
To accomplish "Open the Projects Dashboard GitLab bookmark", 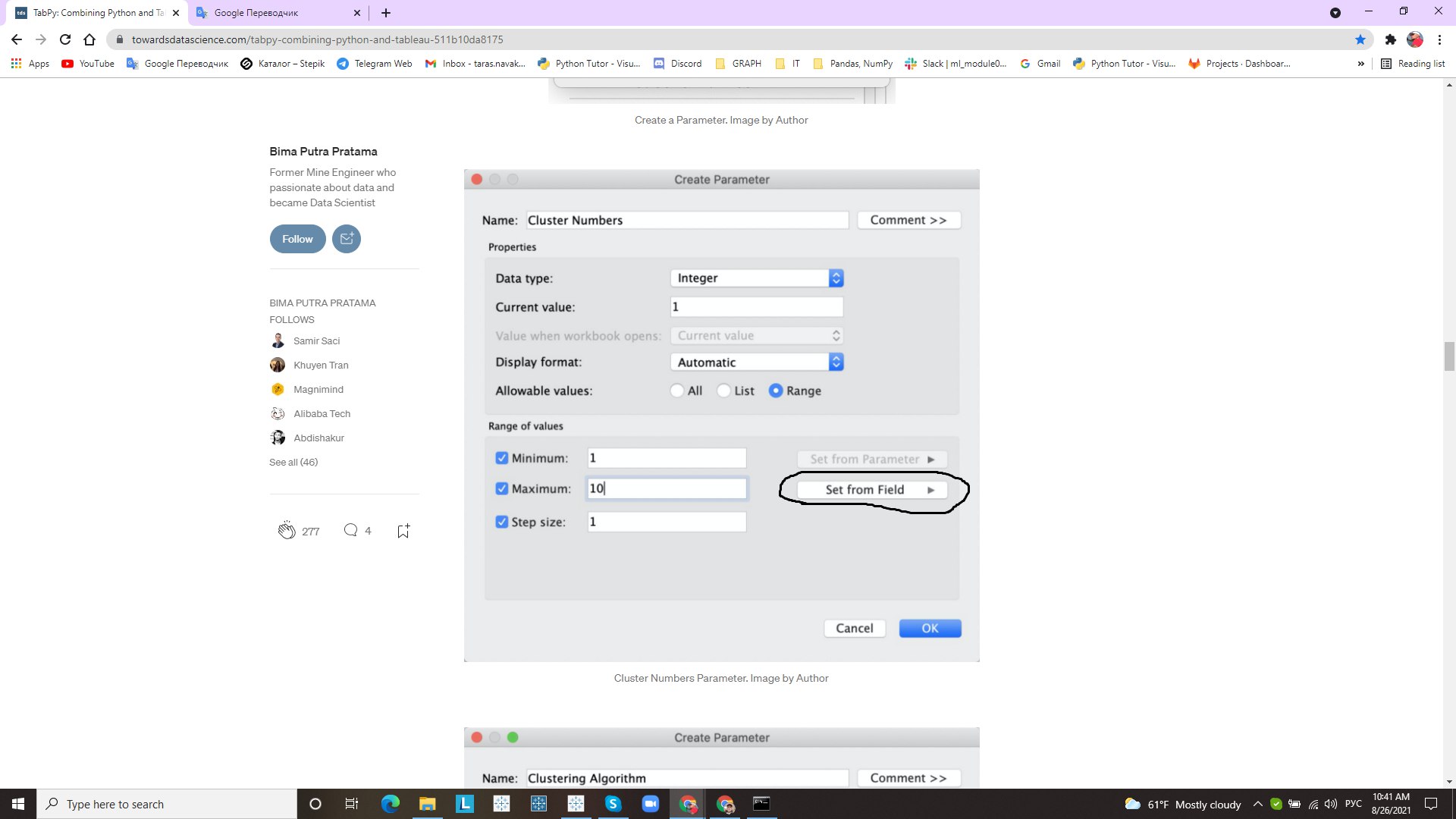I will (x=1239, y=64).
